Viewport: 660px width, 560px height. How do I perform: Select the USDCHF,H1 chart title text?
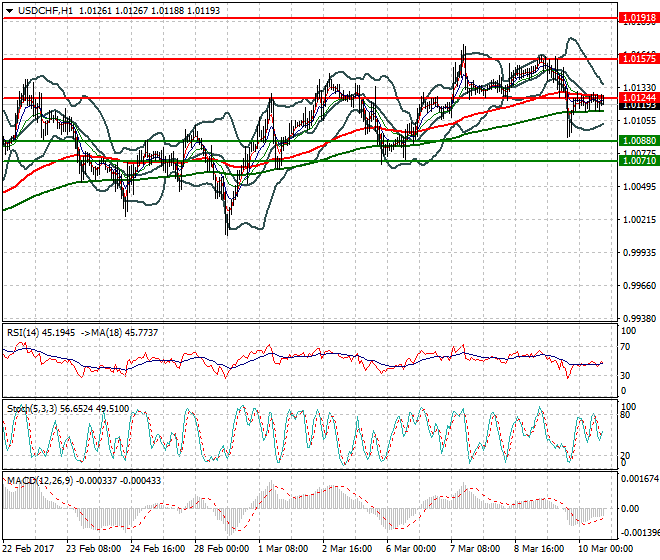click(45, 11)
